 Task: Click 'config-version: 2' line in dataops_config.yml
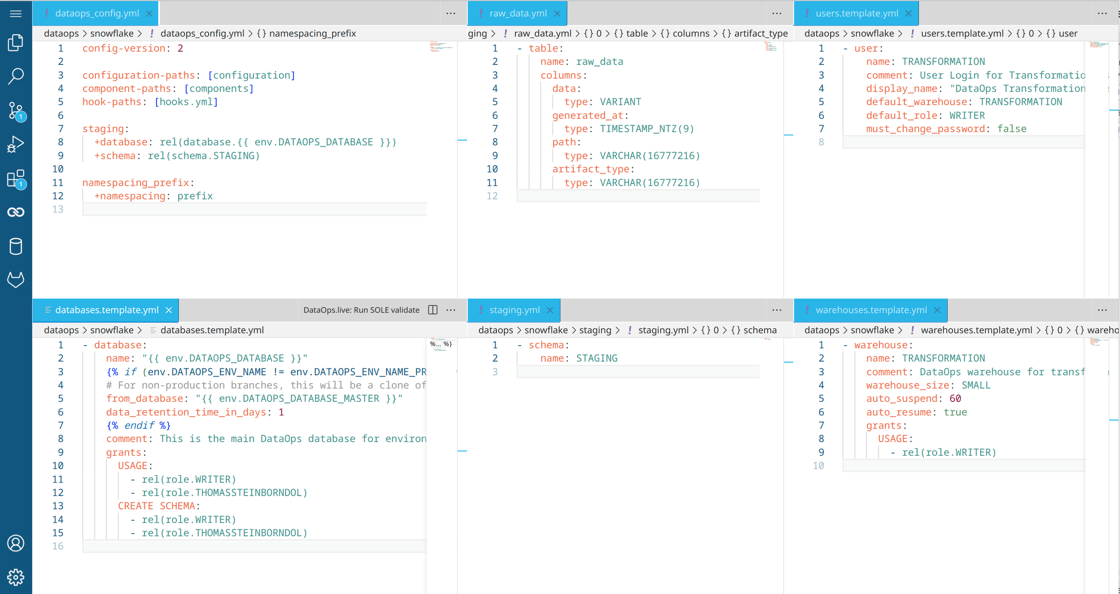(133, 48)
